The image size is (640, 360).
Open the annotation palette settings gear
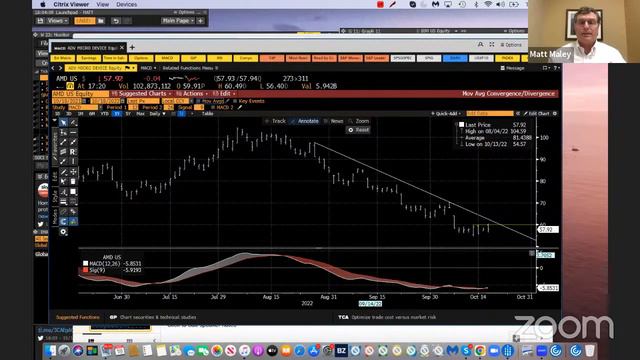[63, 232]
